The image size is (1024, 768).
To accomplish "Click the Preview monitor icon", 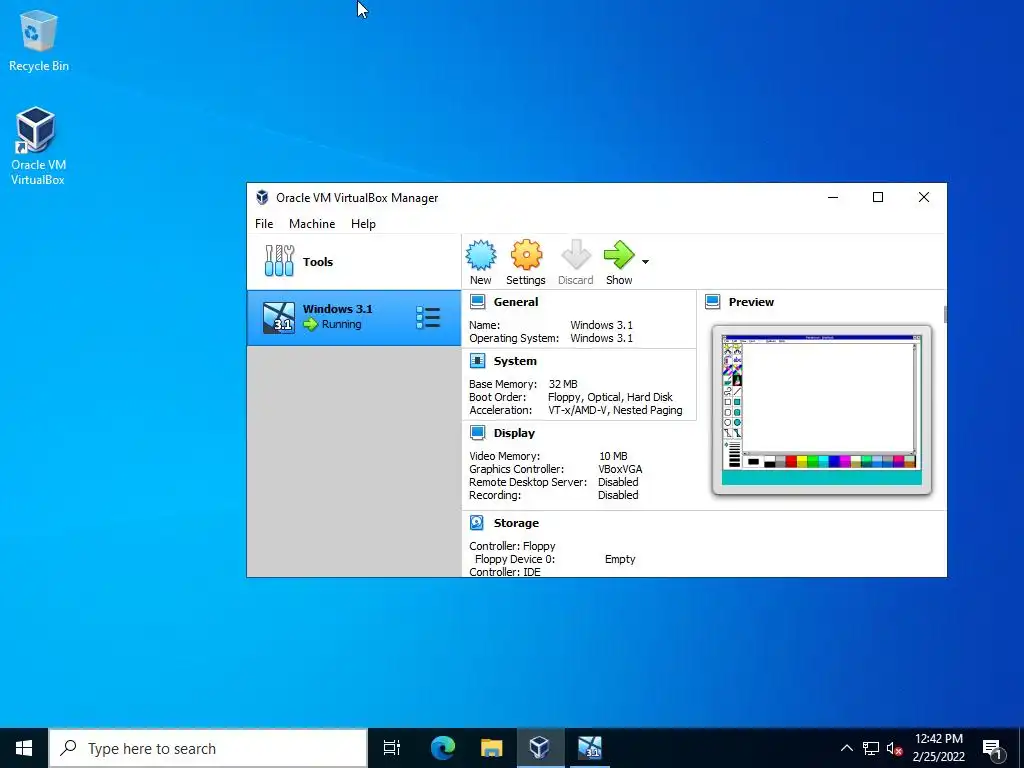I will coord(713,302).
